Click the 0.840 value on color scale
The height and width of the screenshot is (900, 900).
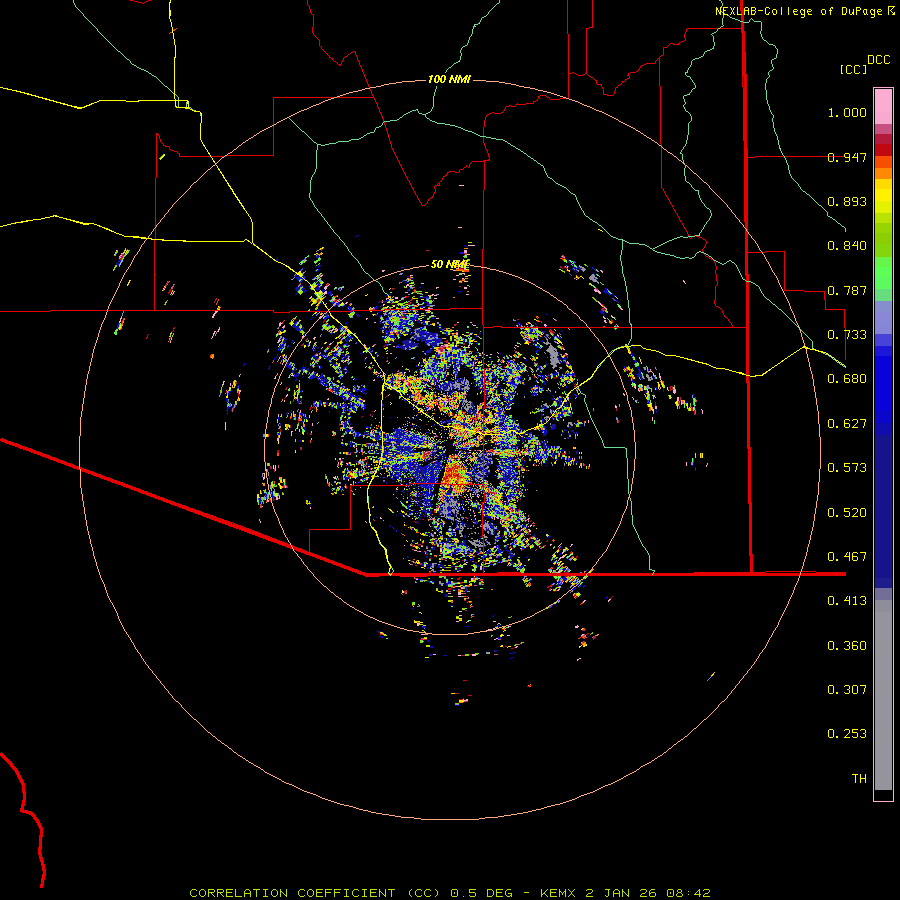point(847,246)
